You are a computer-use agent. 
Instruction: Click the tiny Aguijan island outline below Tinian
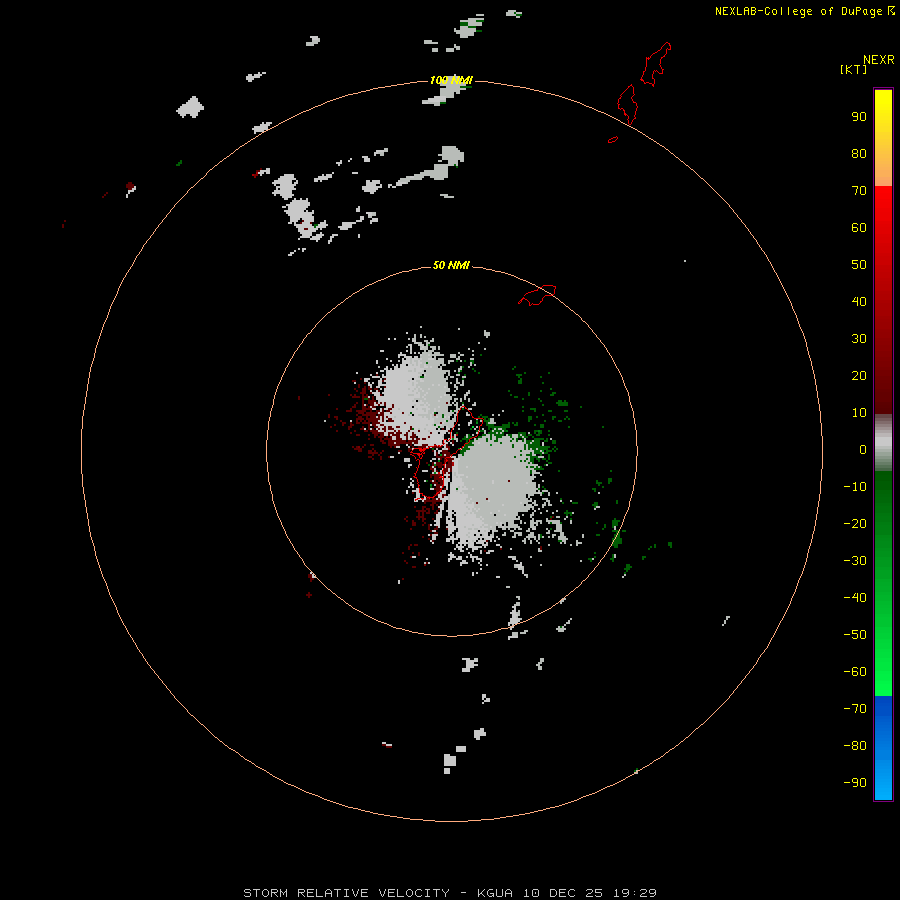point(613,139)
